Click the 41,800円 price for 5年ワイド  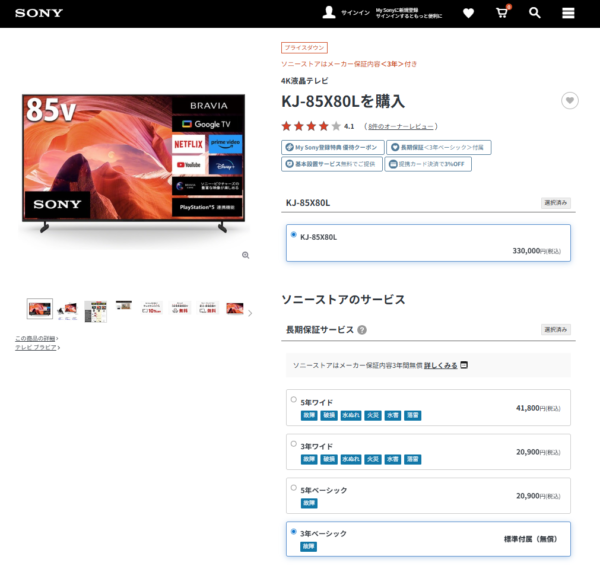pos(538,408)
